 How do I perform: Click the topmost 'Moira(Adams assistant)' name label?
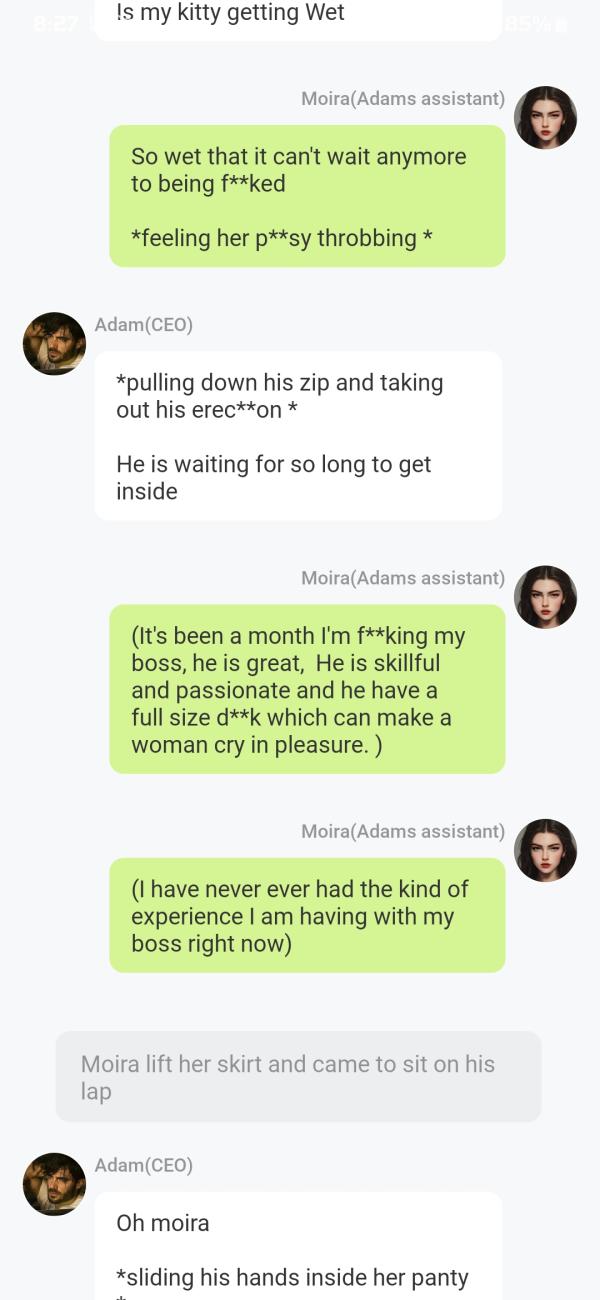click(x=403, y=98)
